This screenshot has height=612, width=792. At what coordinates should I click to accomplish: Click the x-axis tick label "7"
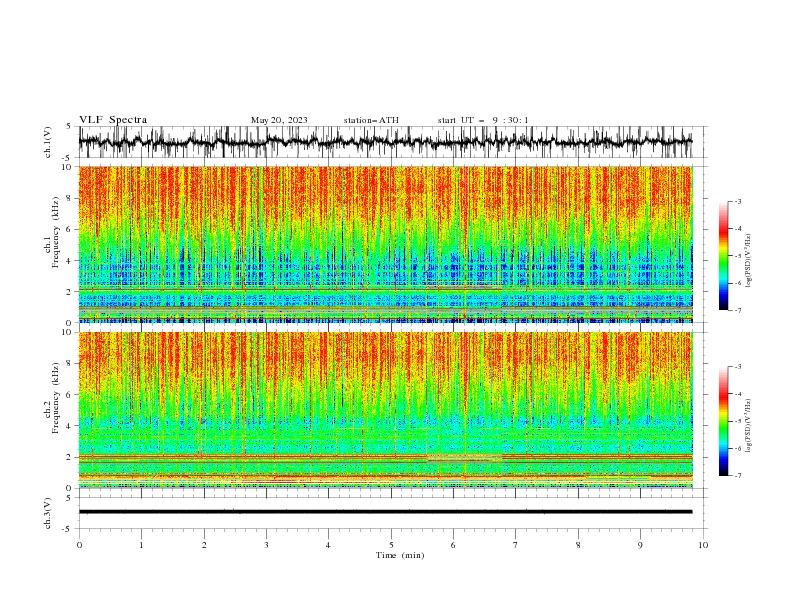point(516,545)
